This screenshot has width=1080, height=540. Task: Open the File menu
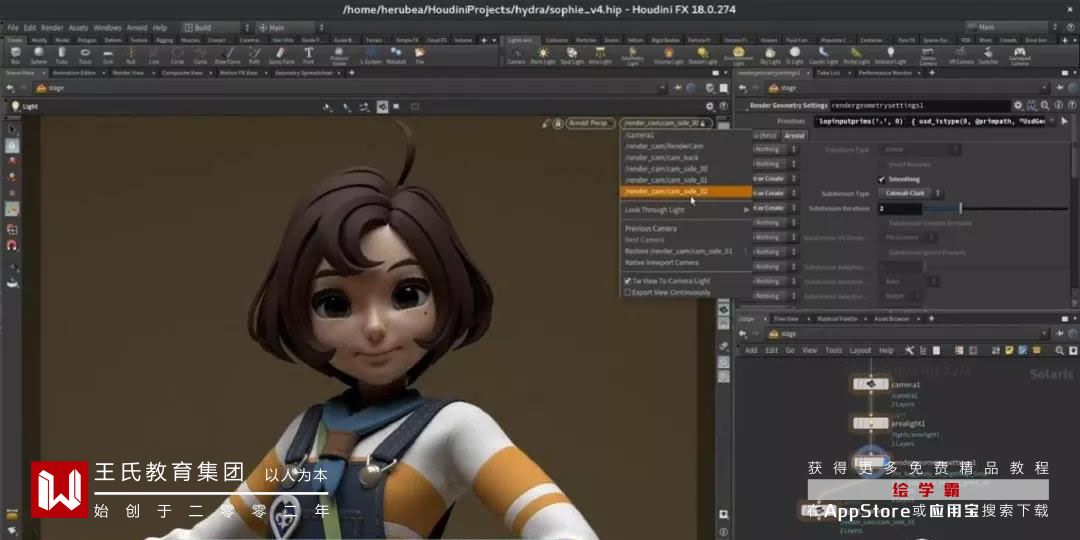(13, 28)
